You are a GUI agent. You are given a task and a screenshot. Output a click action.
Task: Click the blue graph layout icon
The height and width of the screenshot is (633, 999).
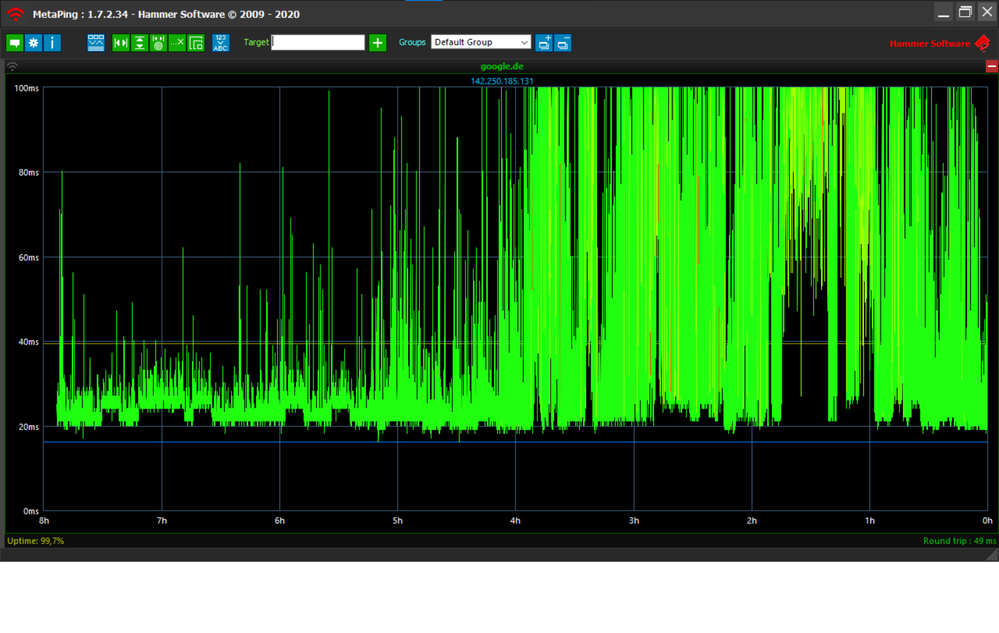(96, 43)
